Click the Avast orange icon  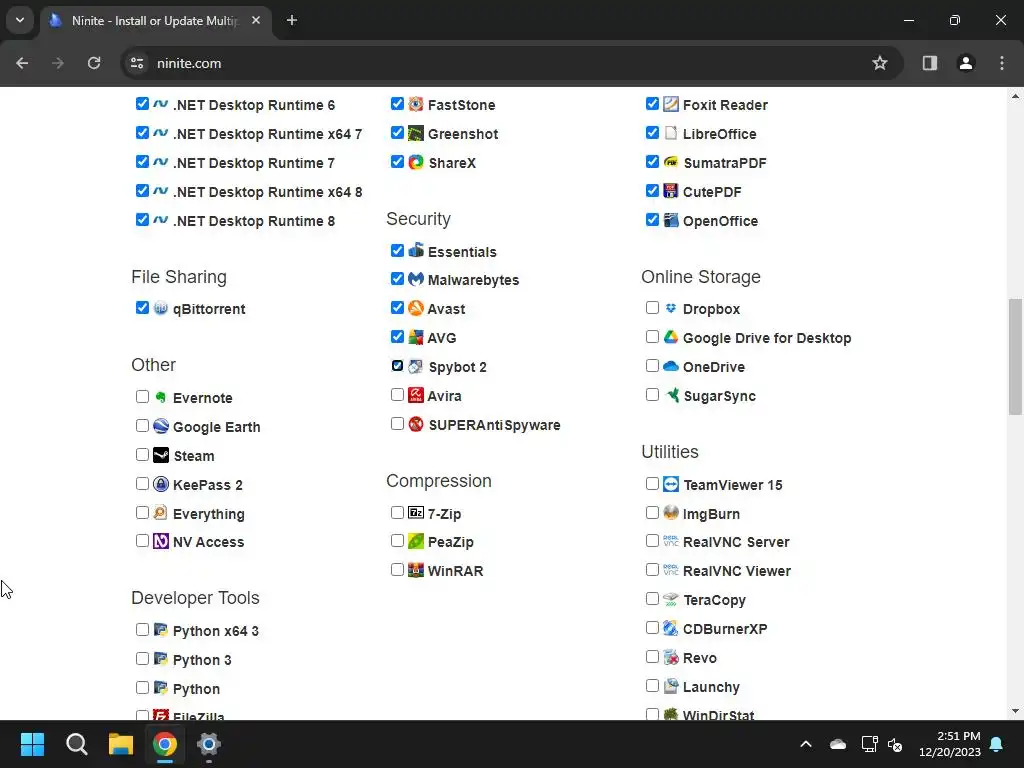coord(416,308)
